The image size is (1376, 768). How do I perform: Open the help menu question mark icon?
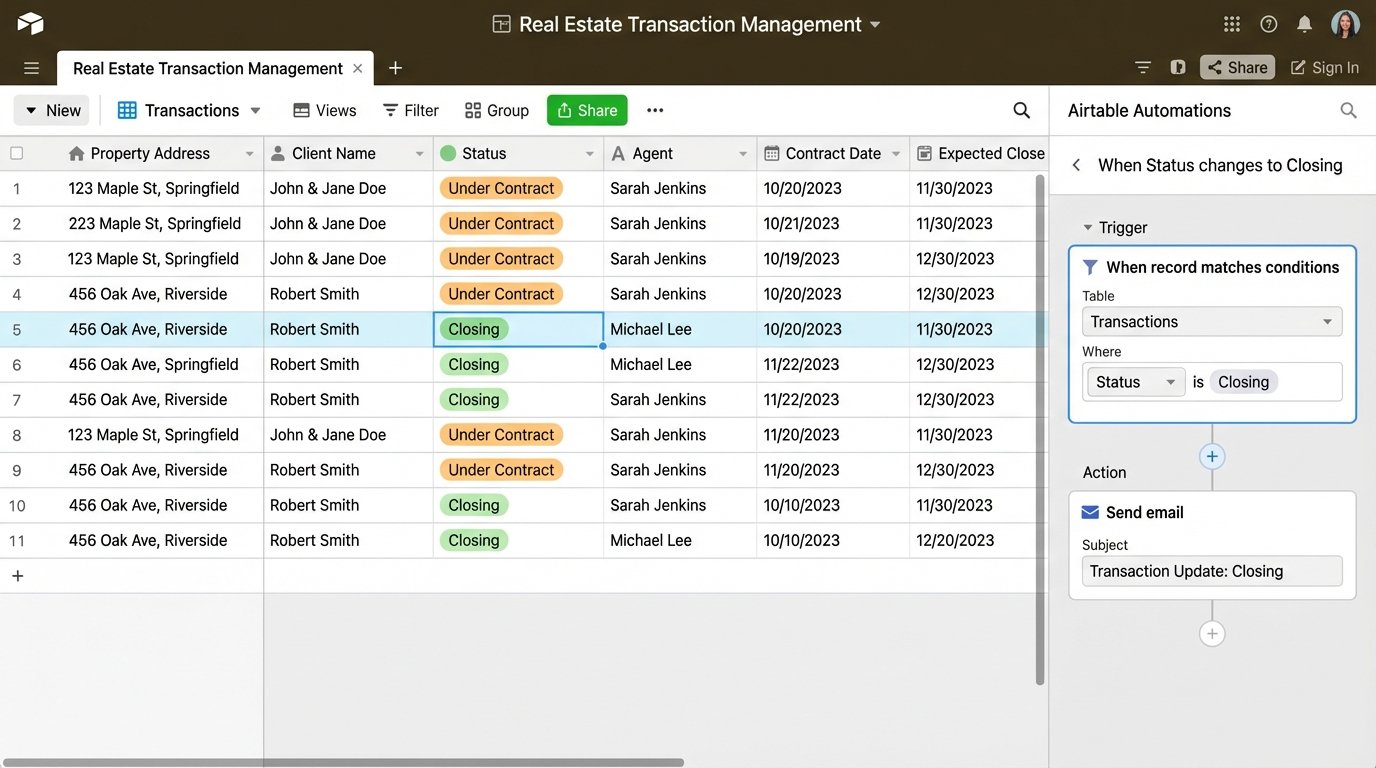pyautogui.click(x=1267, y=22)
